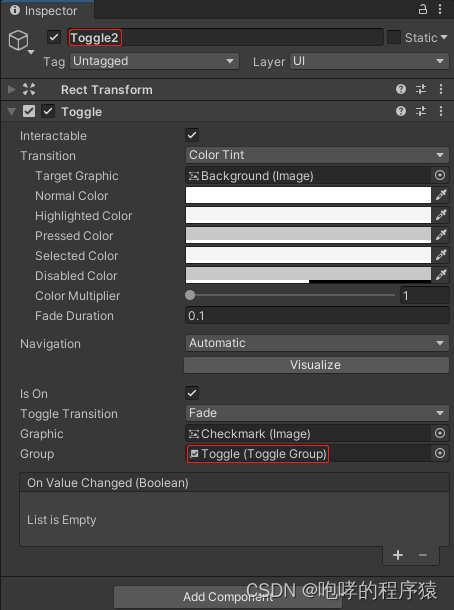The width and height of the screenshot is (454, 610).
Task: Enable the Static checkbox
Action: tap(394, 37)
